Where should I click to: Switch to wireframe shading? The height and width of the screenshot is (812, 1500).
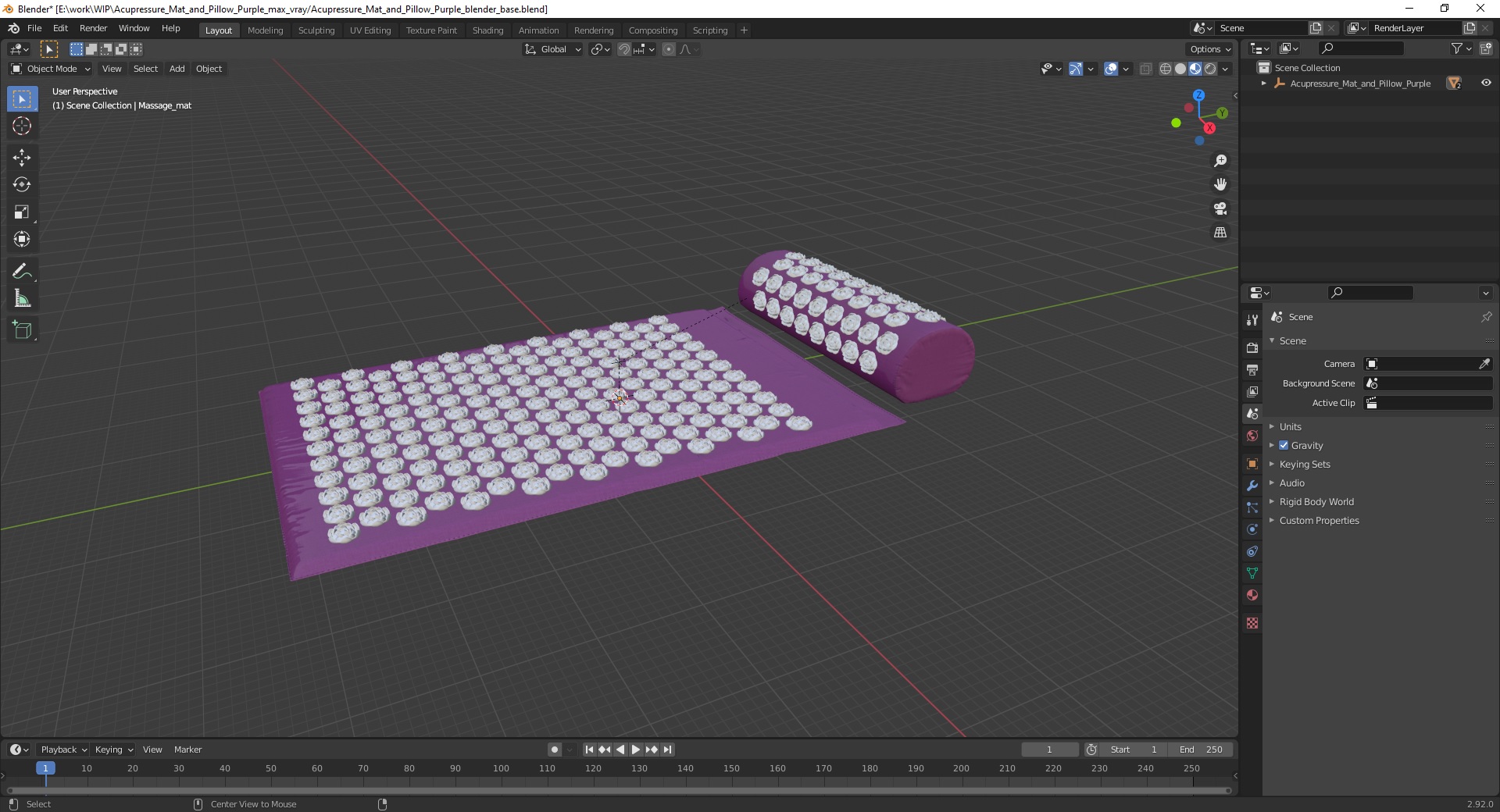coord(1166,69)
